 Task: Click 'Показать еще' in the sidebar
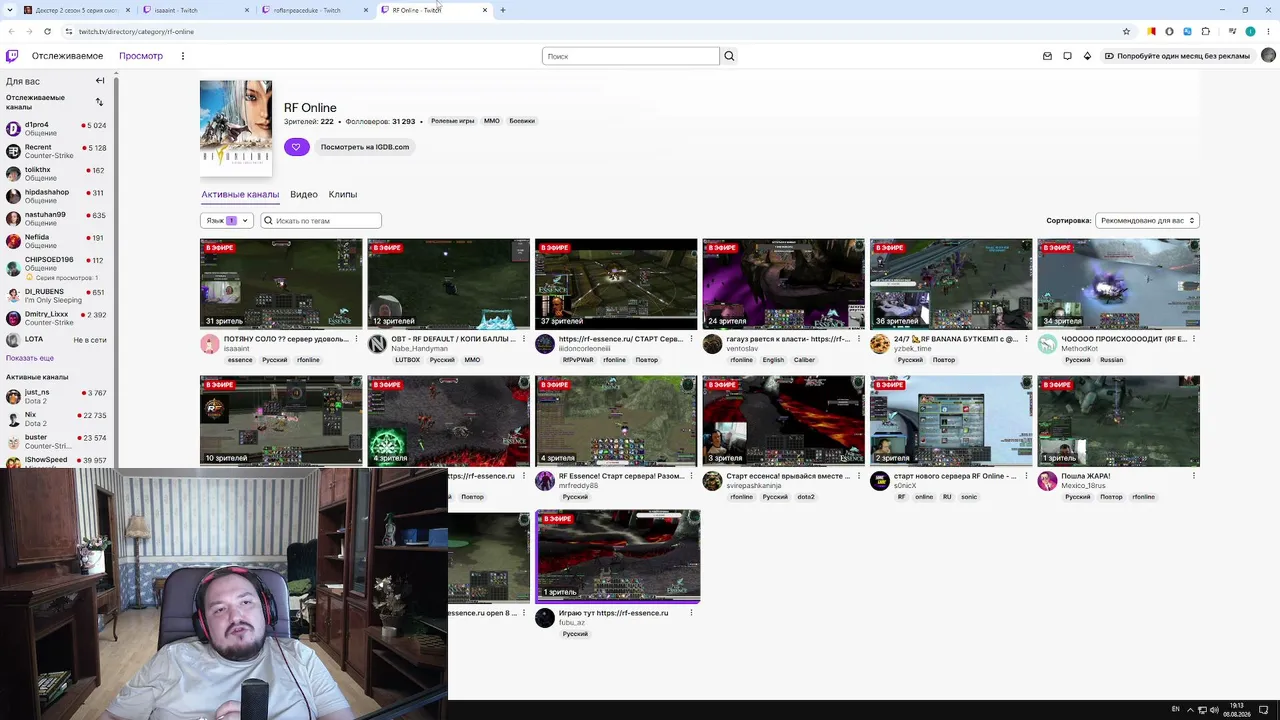(30, 358)
